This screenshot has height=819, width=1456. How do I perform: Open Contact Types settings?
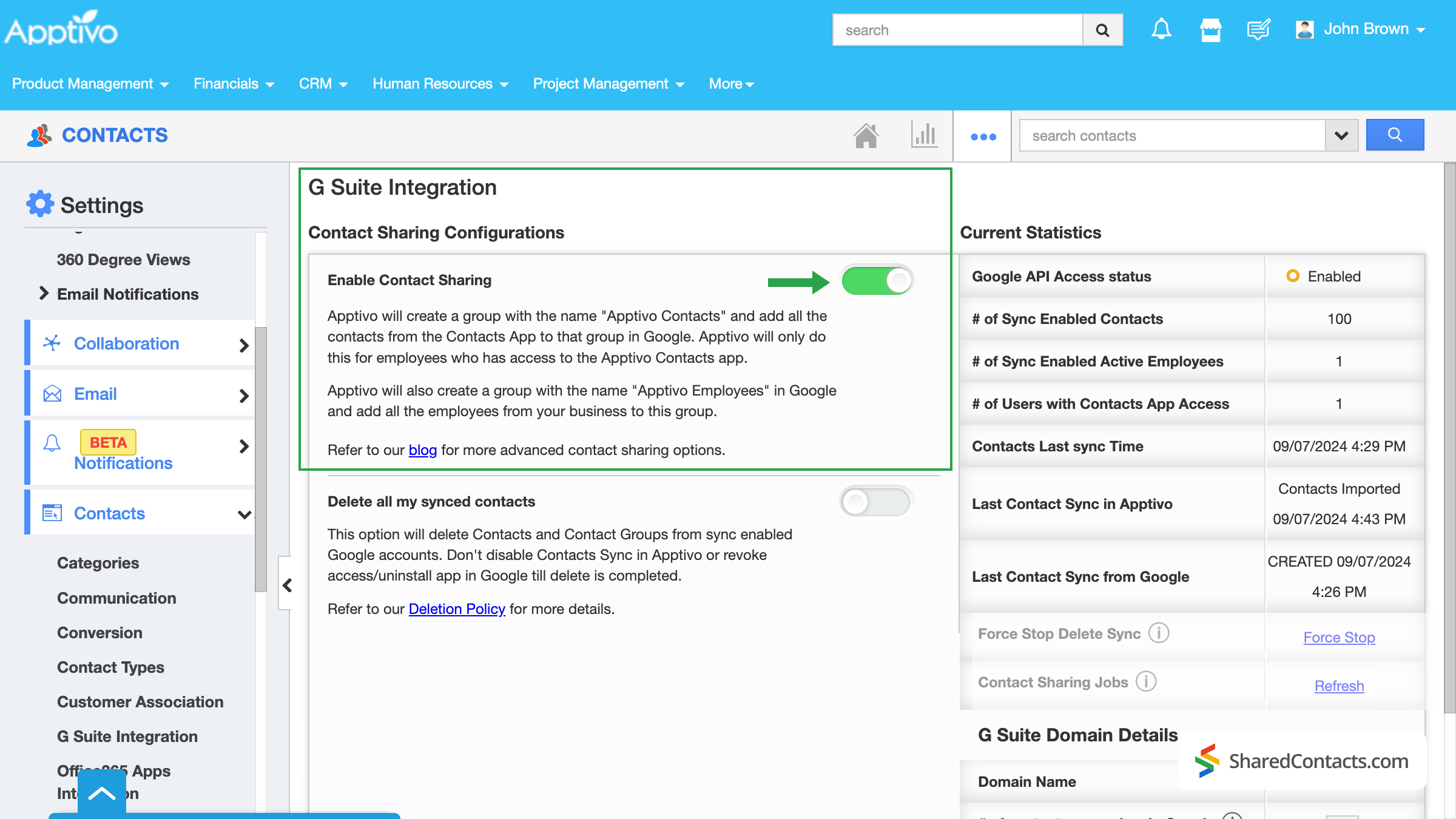coord(110,667)
